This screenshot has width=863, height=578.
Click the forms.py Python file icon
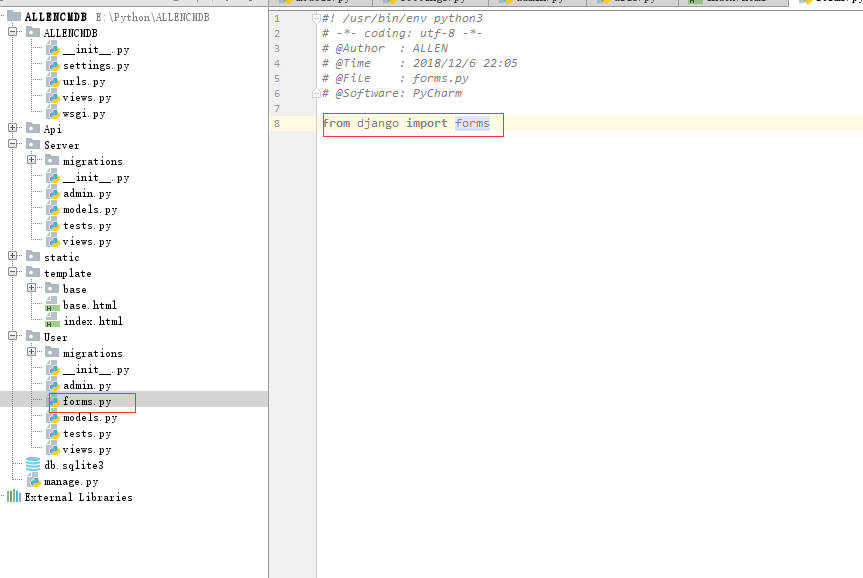(54, 401)
